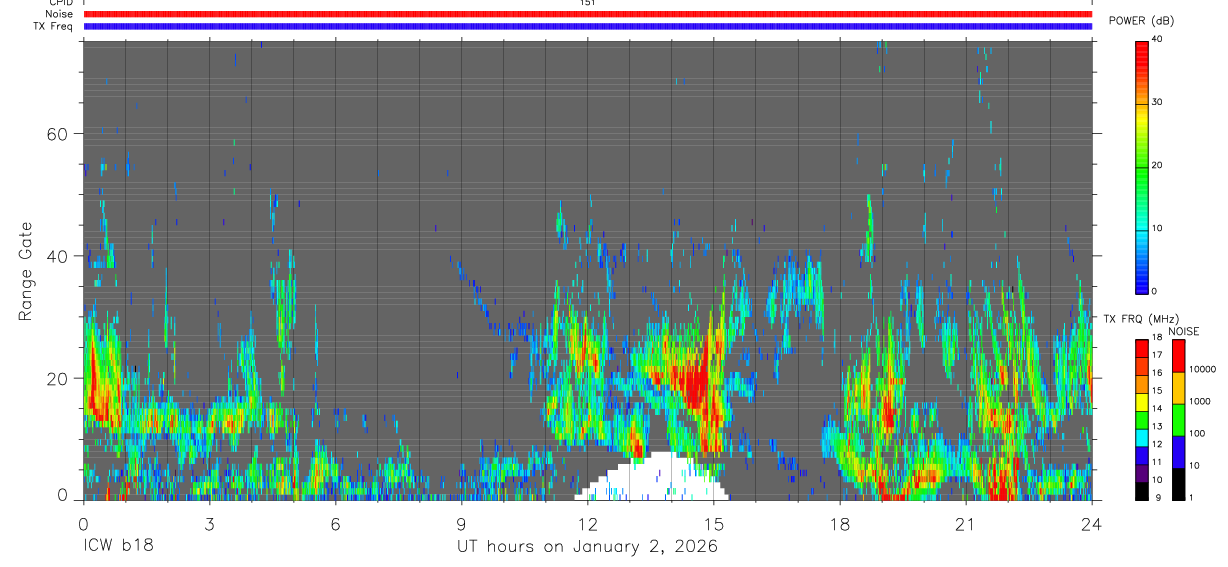This screenshot has width=1228, height=567.
Task: Click the blue TX Freq indicator bar
Action: 588,26
